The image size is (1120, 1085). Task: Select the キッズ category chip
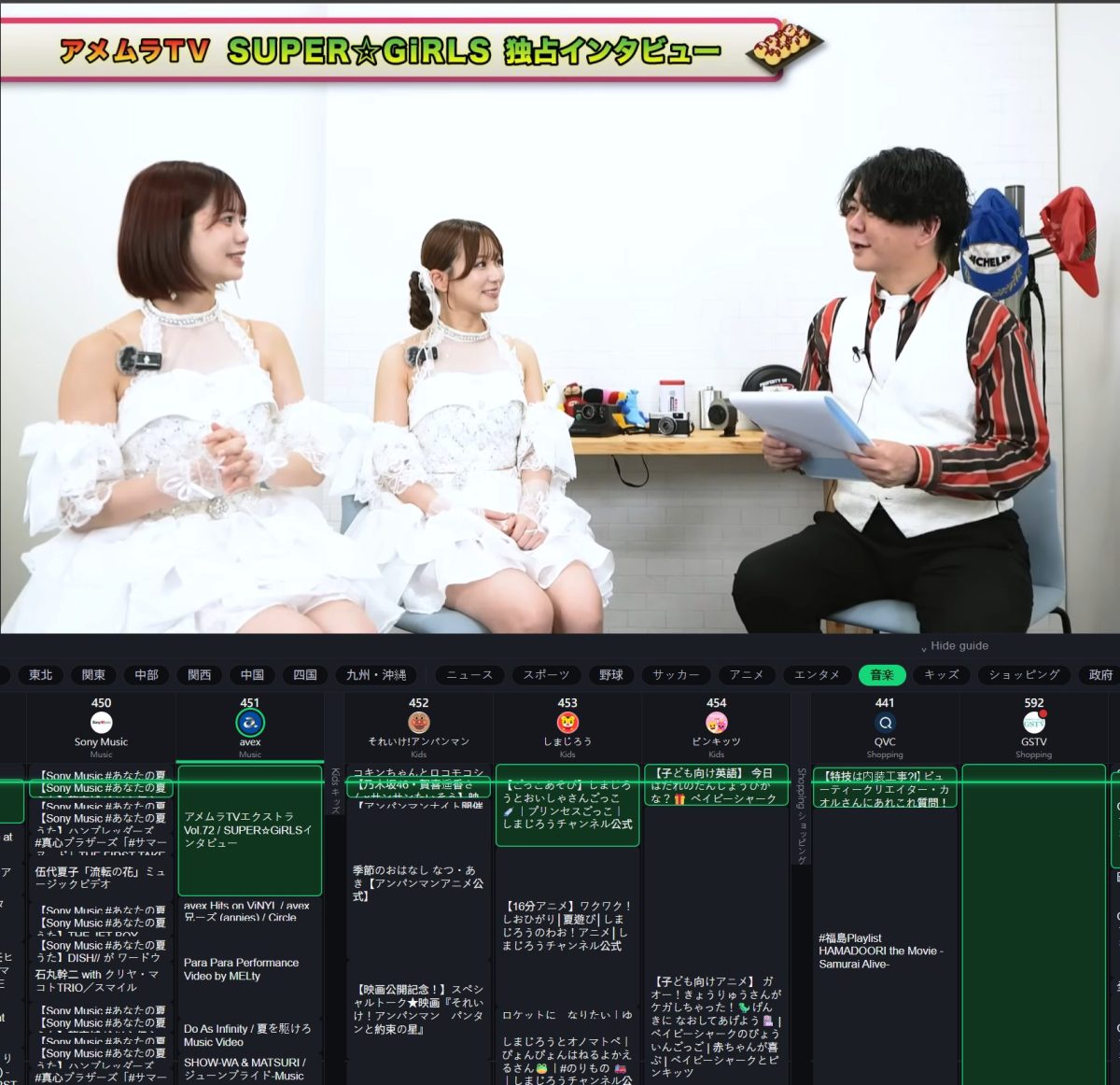click(x=941, y=674)
